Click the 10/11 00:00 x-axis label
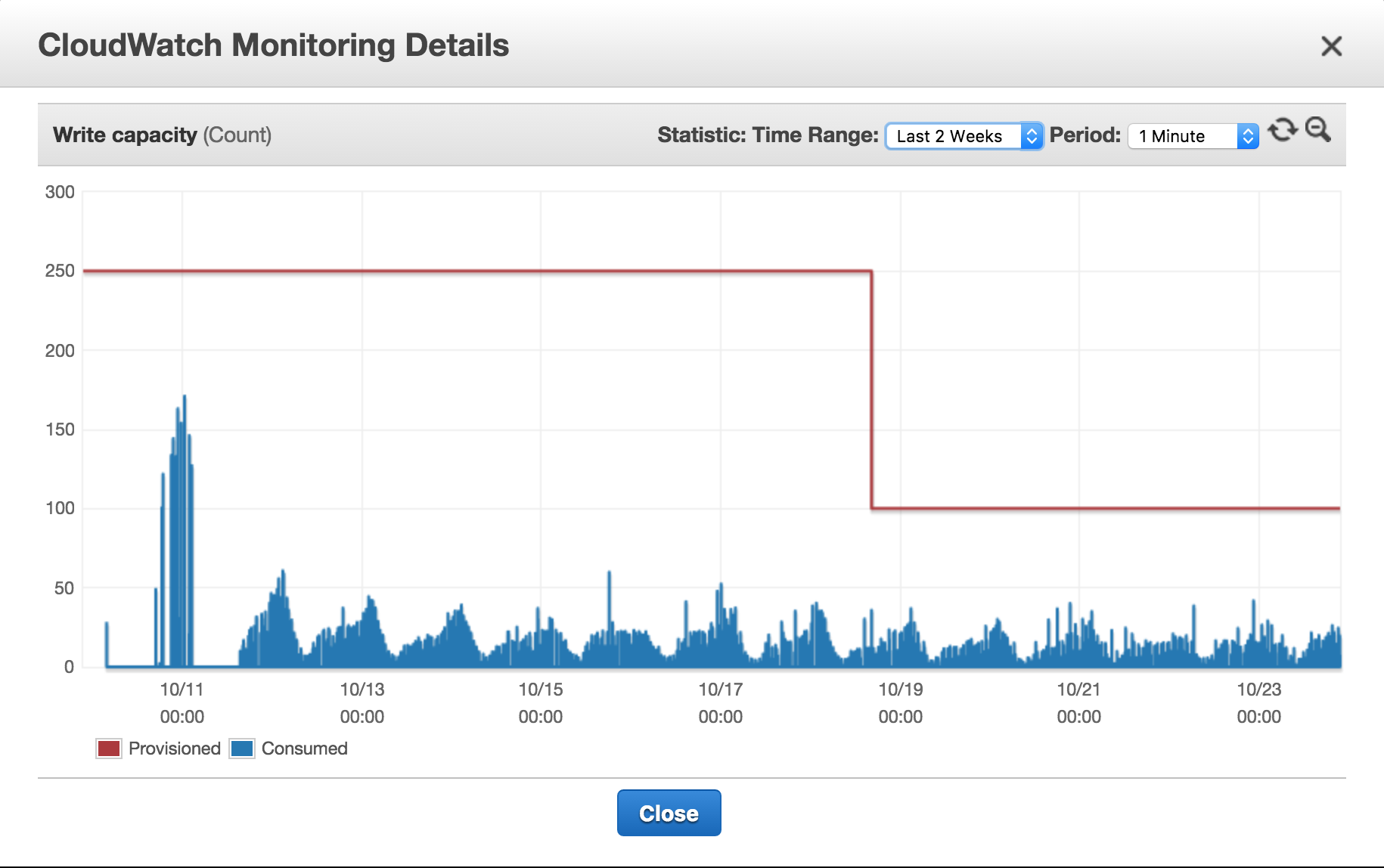This screenshot has width=1384, height=868. 182,703
